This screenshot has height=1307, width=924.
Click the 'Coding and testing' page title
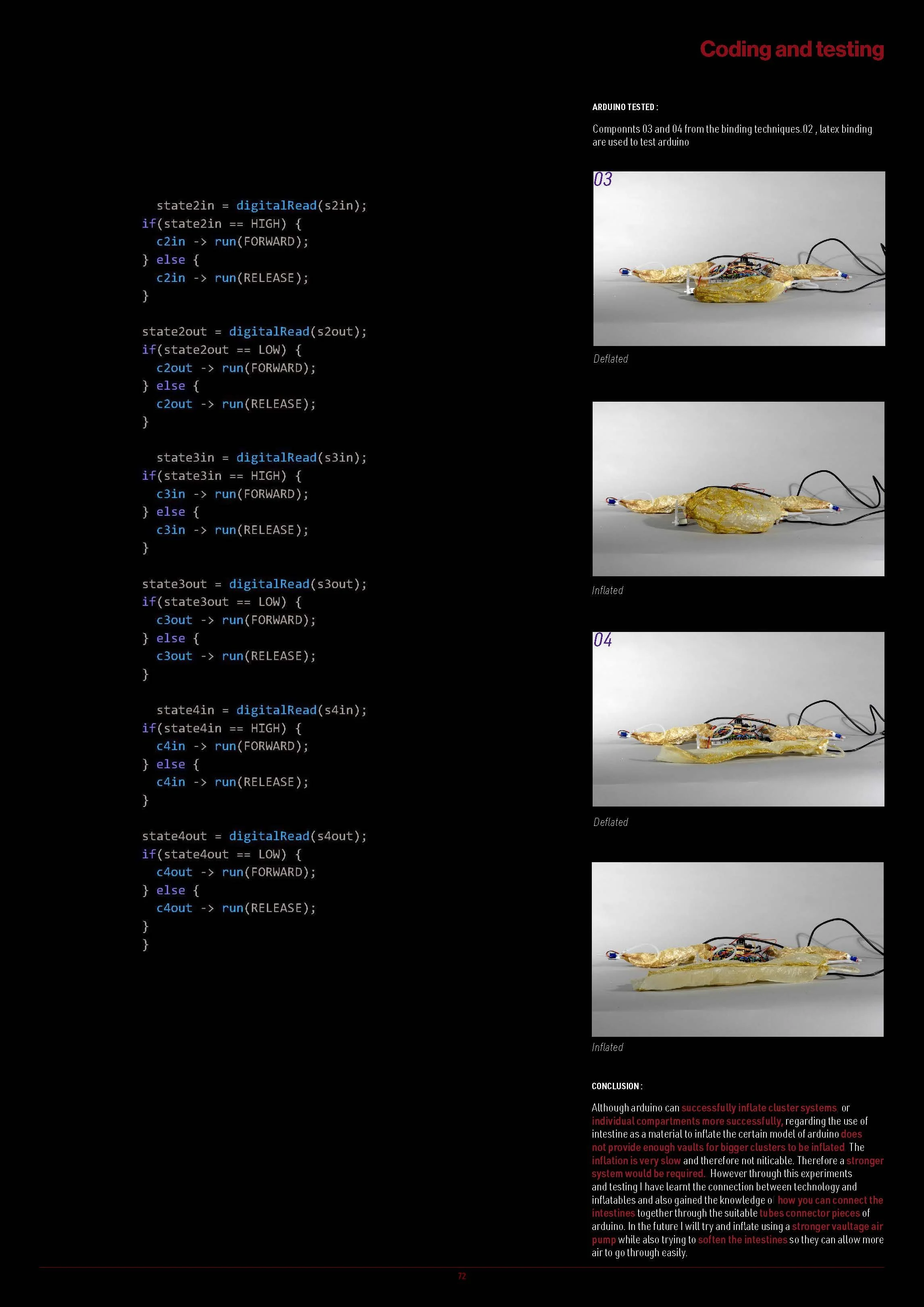791,50
